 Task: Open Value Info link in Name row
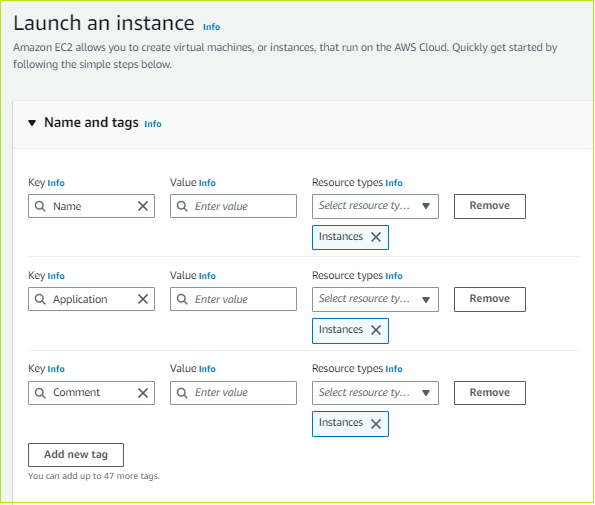tap(207, 183)
